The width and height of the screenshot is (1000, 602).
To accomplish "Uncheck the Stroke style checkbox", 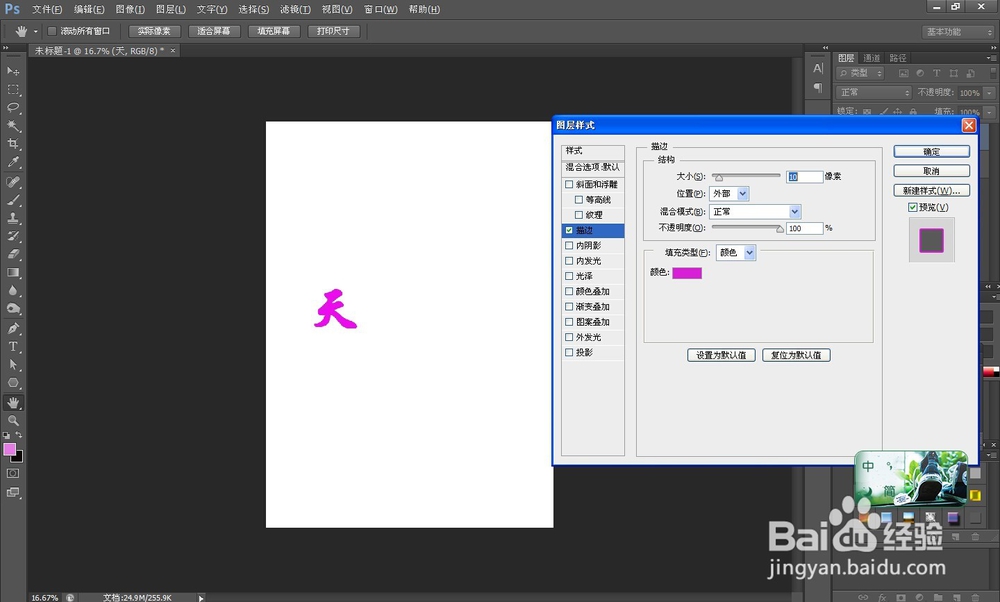I will tap(569, 230).
